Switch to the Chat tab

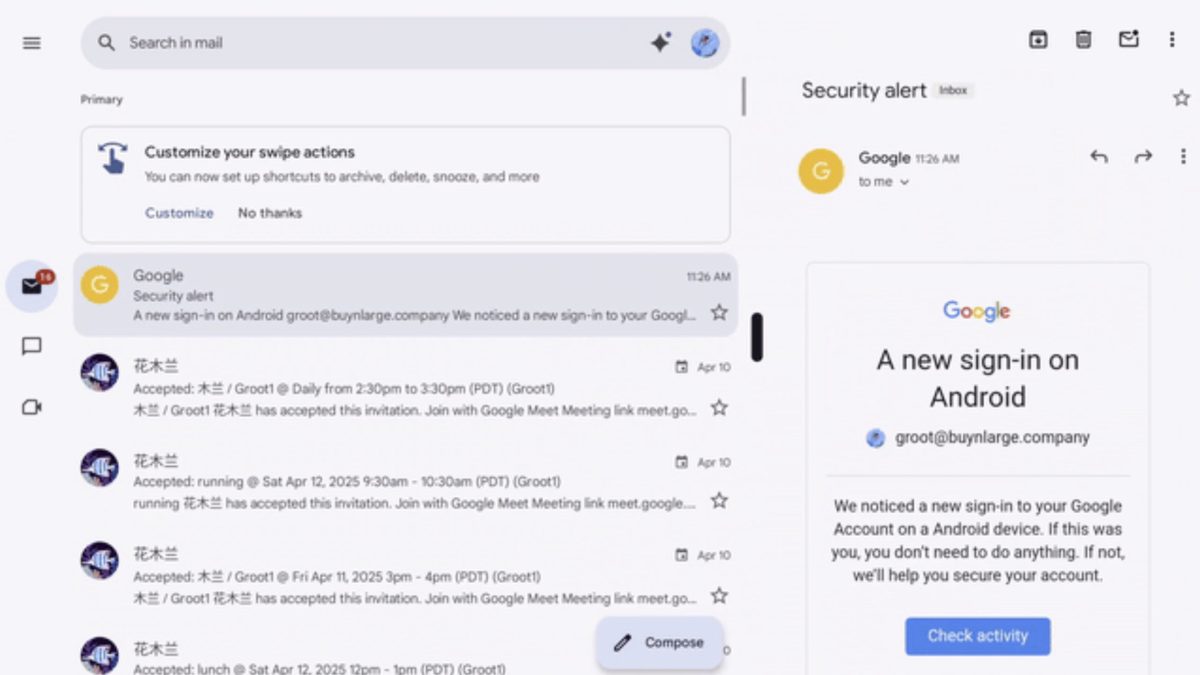(x=32, y=347)
